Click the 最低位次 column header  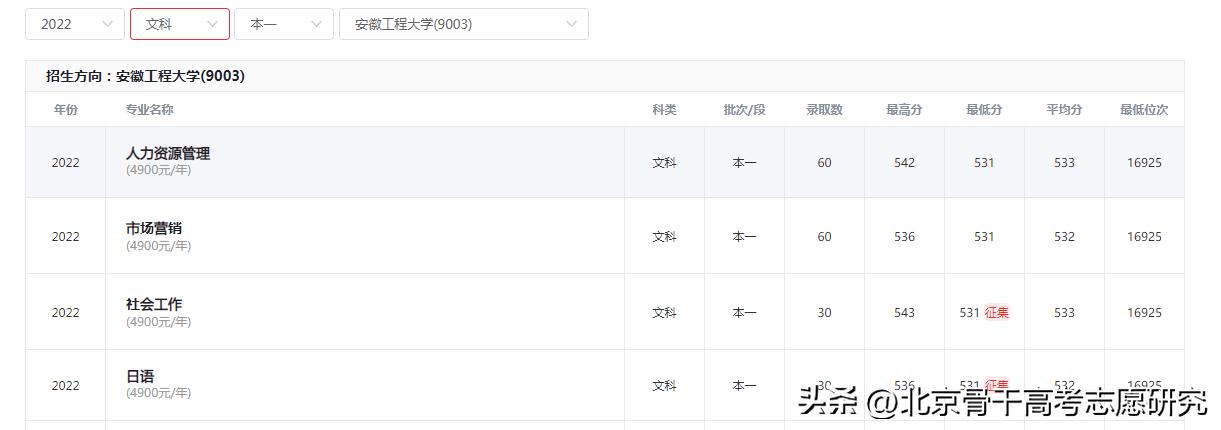(1144, 110)
